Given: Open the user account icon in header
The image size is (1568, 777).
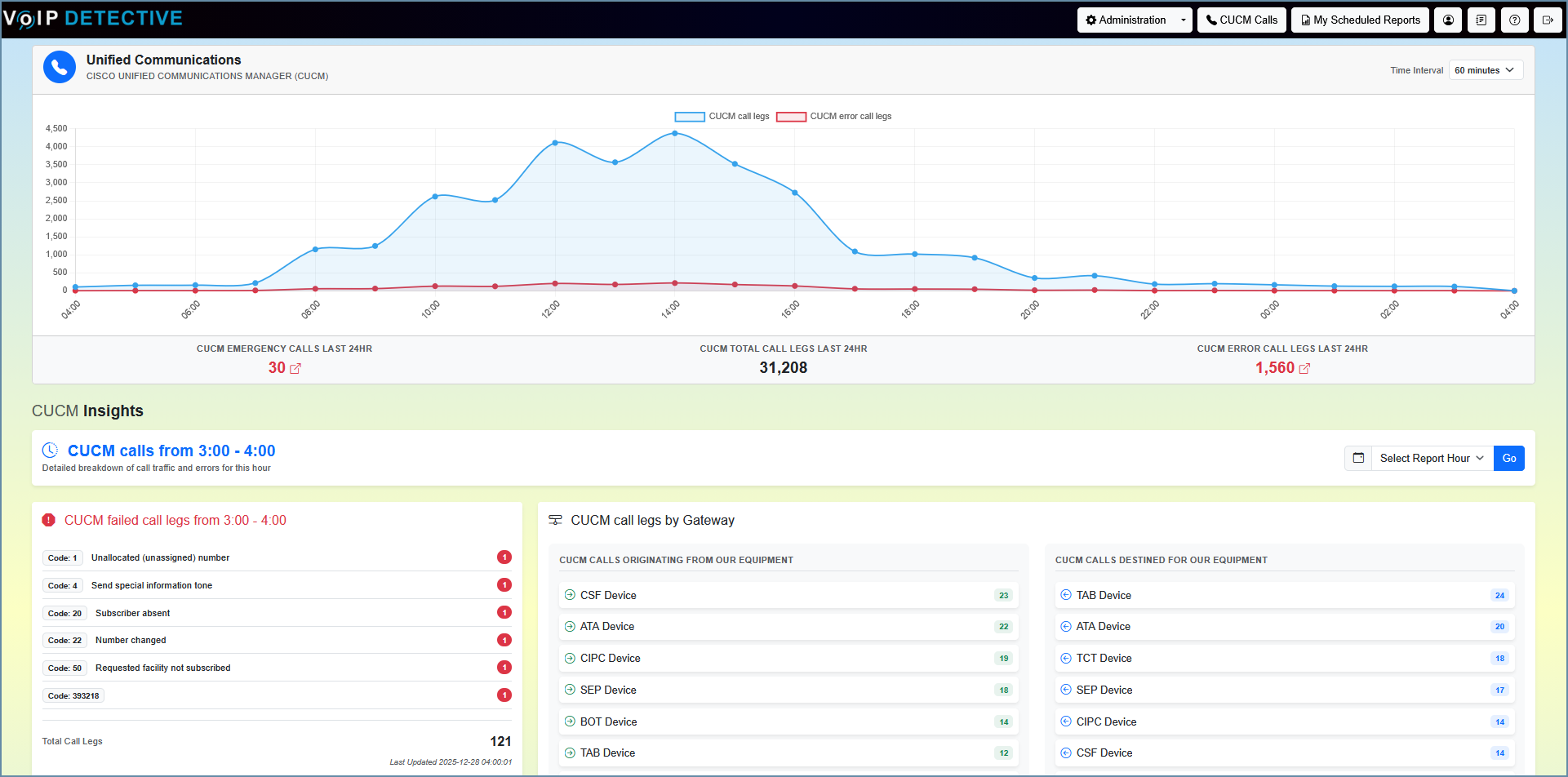Looking at the screenshot, I should [x=1448, y=20].
